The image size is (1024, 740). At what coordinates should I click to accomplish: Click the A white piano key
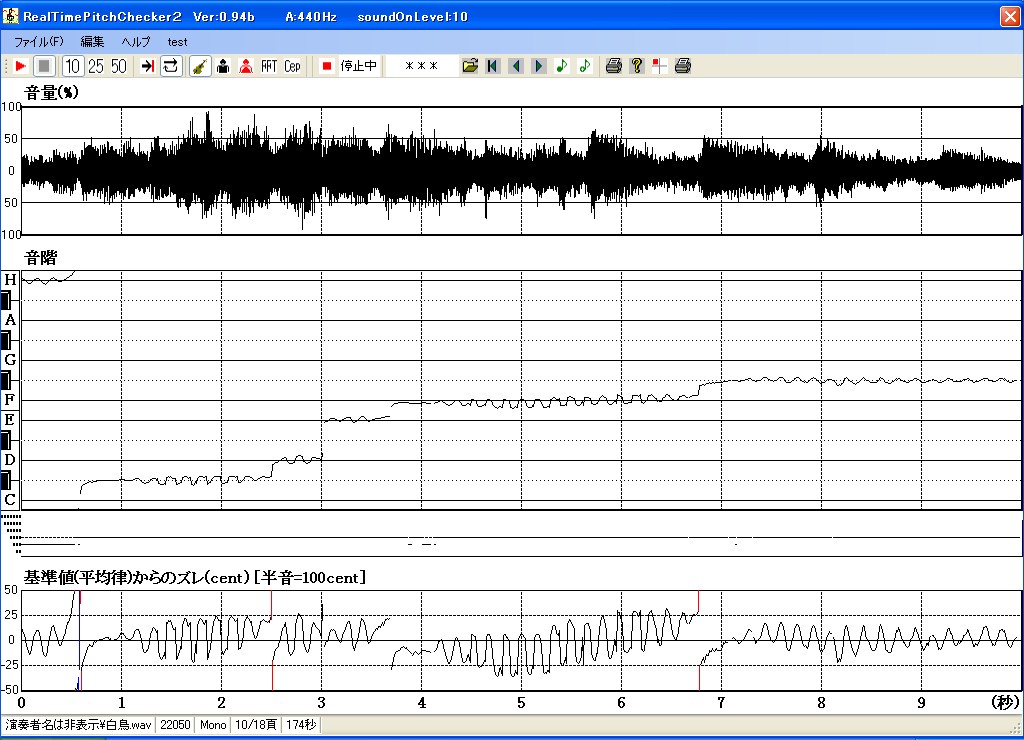(x=10, y=320)
